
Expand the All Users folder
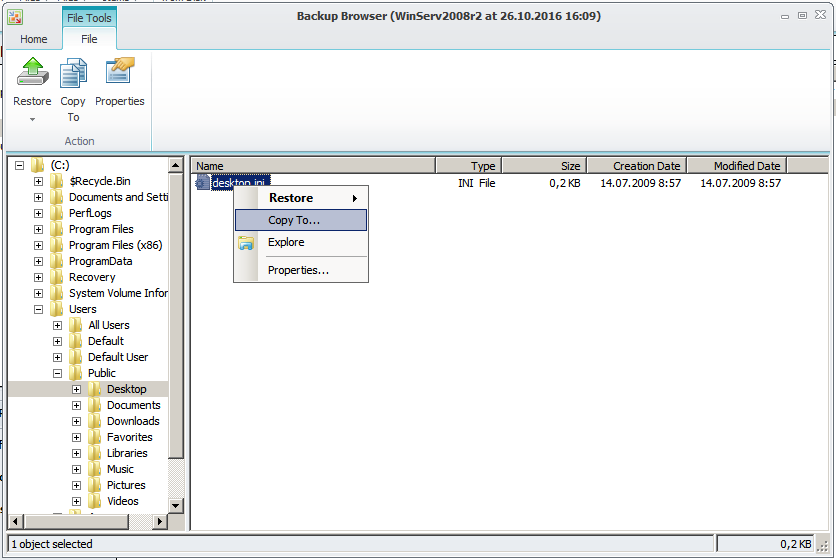58,325
